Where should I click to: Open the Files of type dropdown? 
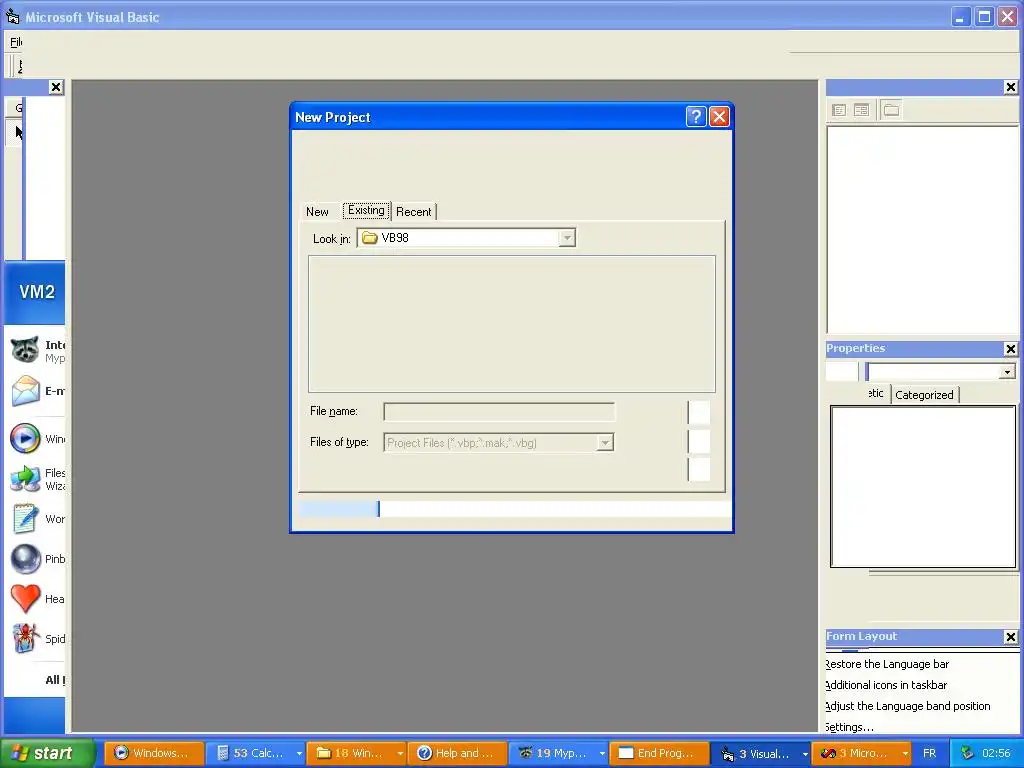point(605,443)
